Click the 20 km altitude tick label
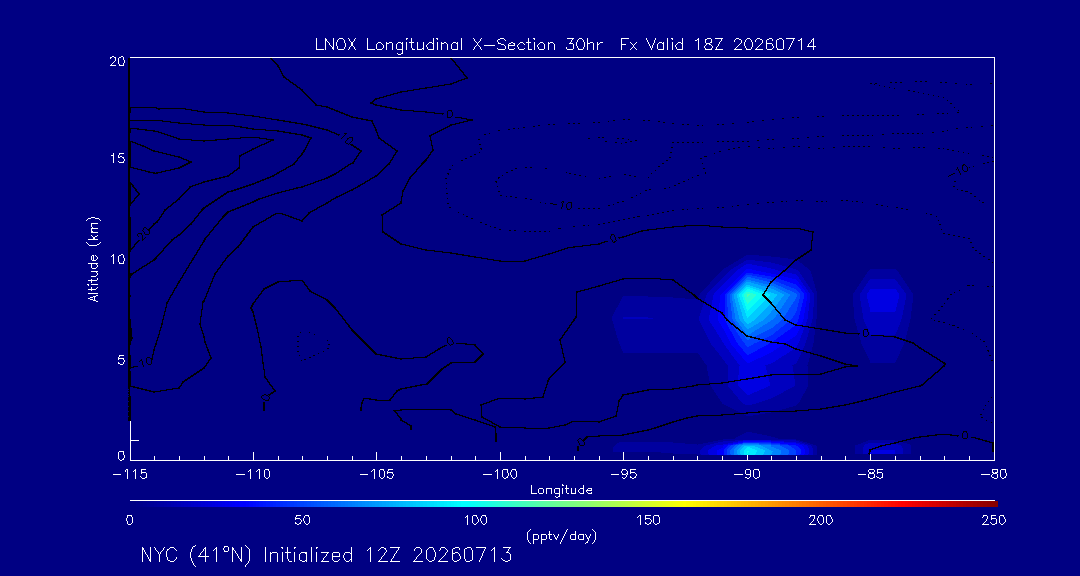1080x576 pixels. [x=116, y=60]
